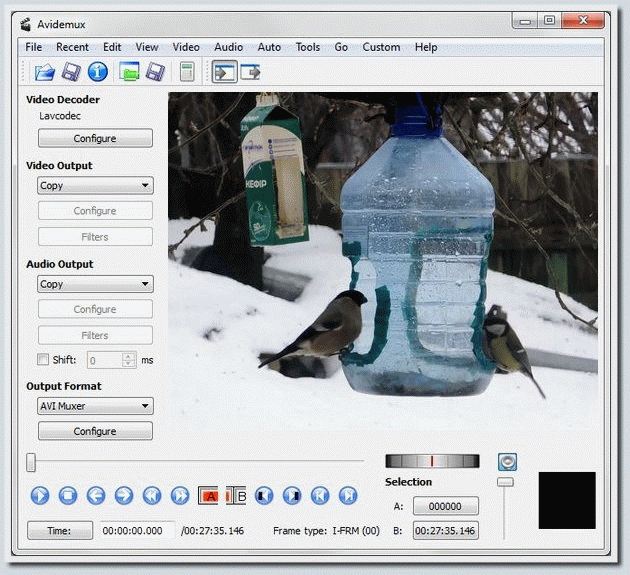Open the File menu
This screenshot has height=575, width=630.
pyautogui.click(x=34, y=47)
